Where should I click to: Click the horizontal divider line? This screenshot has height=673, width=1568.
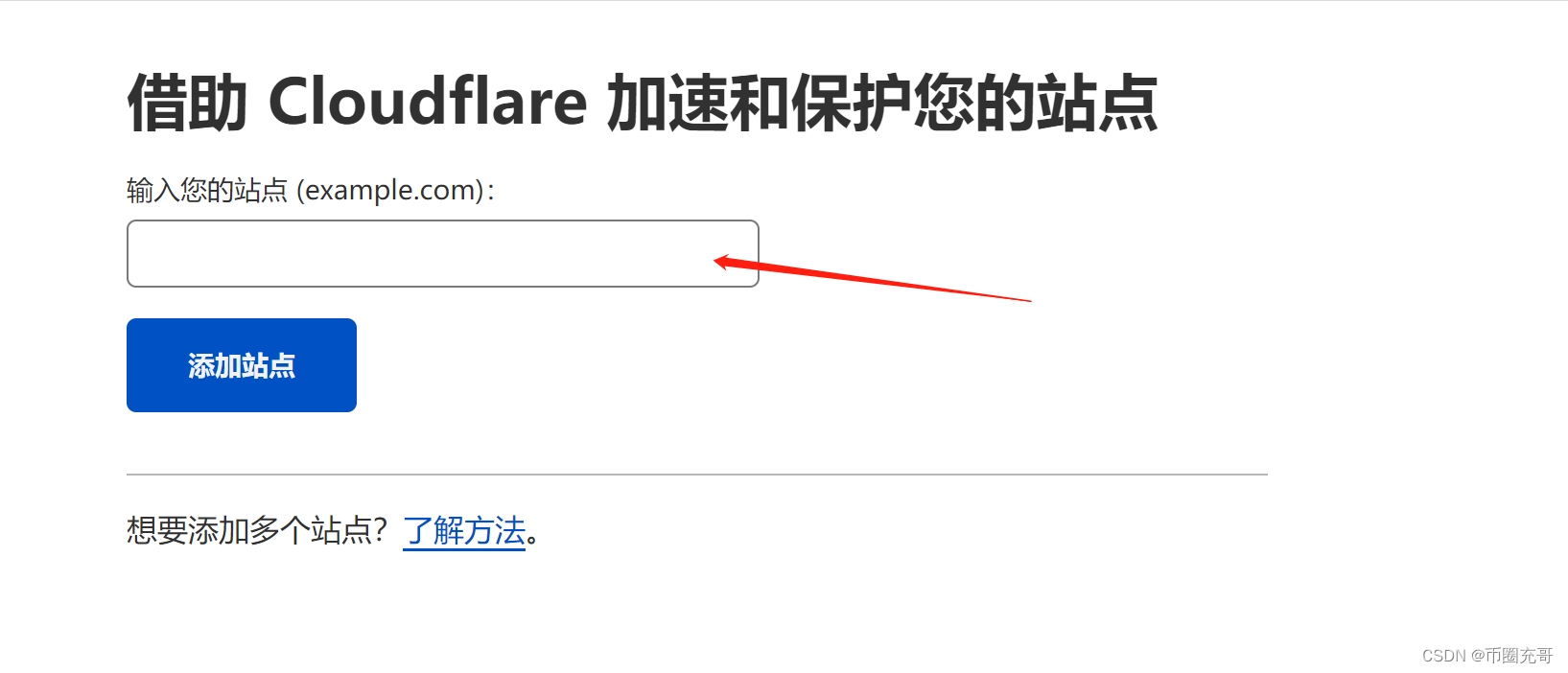point(697,474)
